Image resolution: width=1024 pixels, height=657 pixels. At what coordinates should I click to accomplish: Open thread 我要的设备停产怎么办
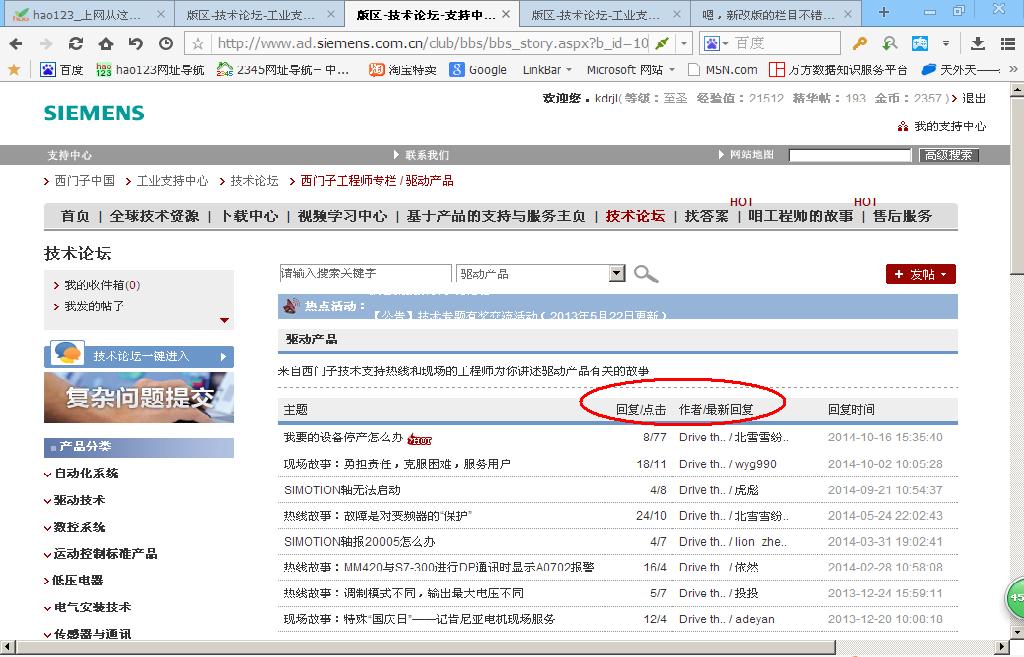click(343, 438)
